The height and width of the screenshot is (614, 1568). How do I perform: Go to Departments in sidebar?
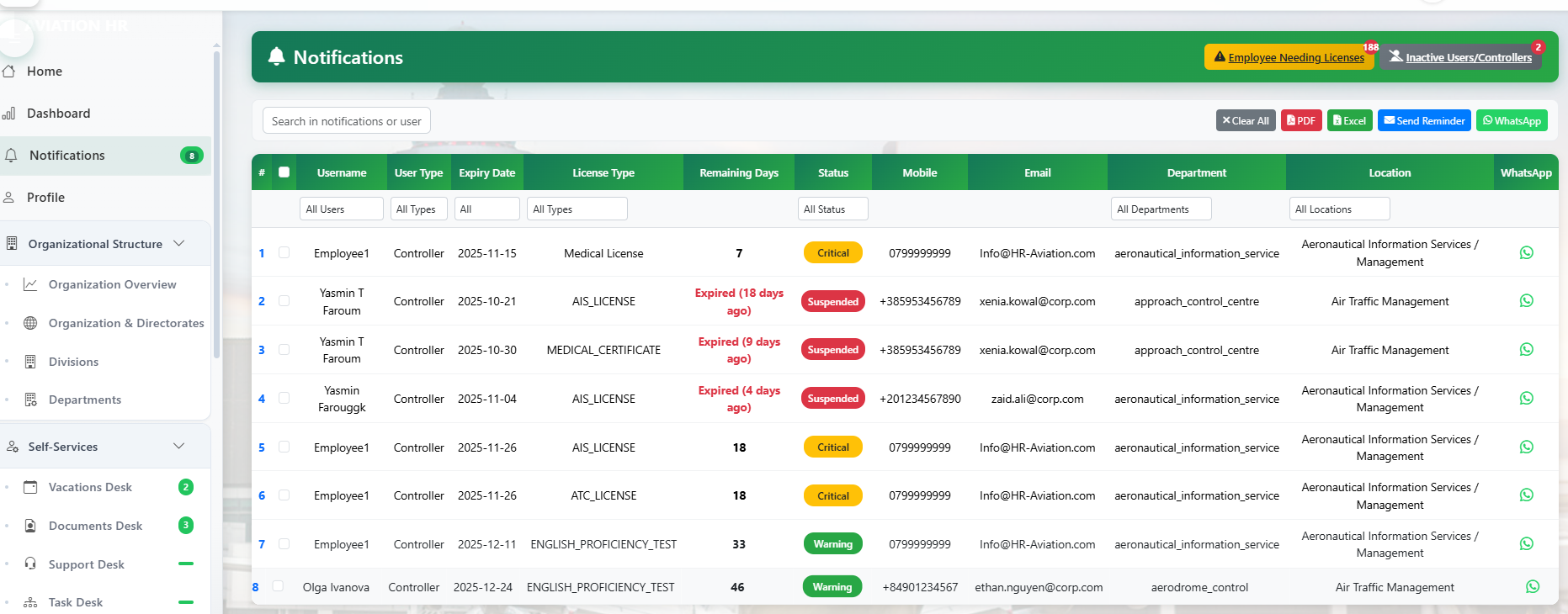click(84, 400)
